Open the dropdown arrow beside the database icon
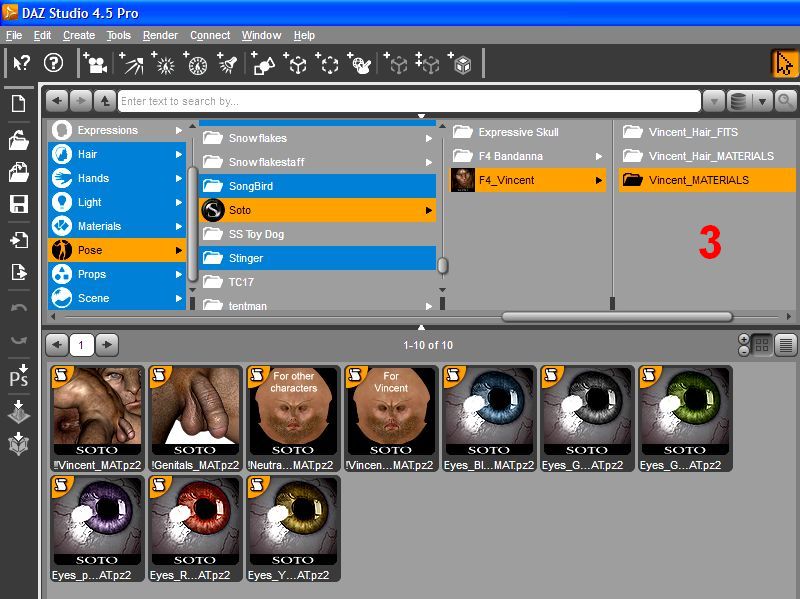 coord(762,102)
